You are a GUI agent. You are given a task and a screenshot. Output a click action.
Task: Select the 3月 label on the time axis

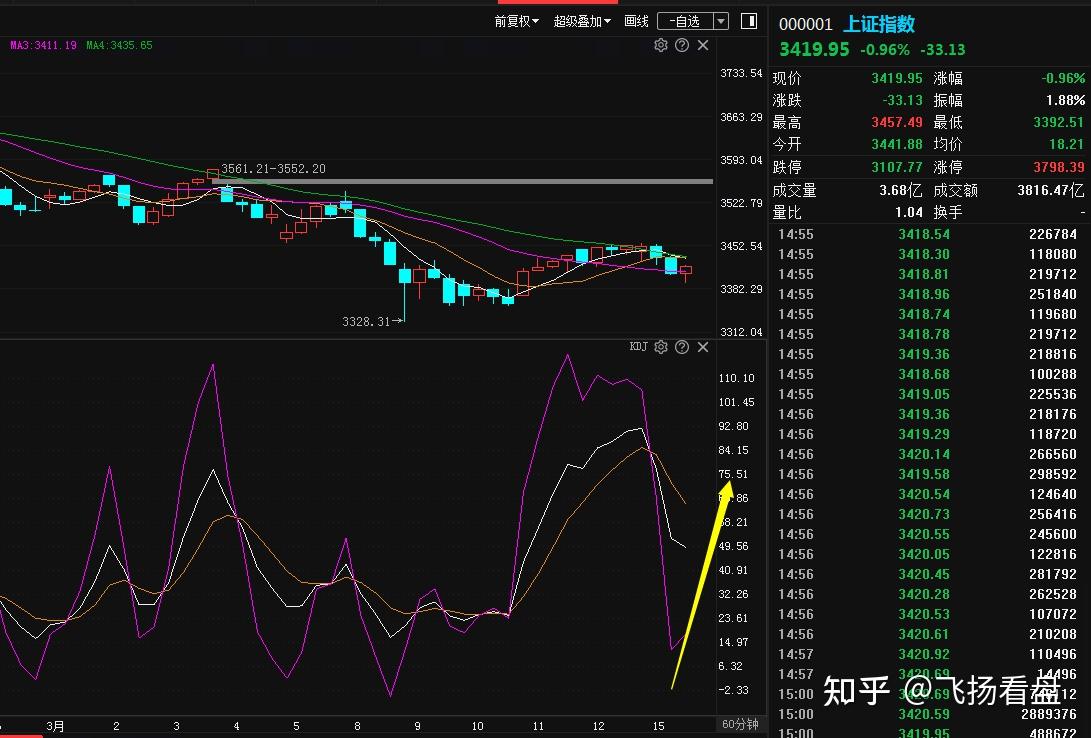pyautogui.click(x=55, y=726)
